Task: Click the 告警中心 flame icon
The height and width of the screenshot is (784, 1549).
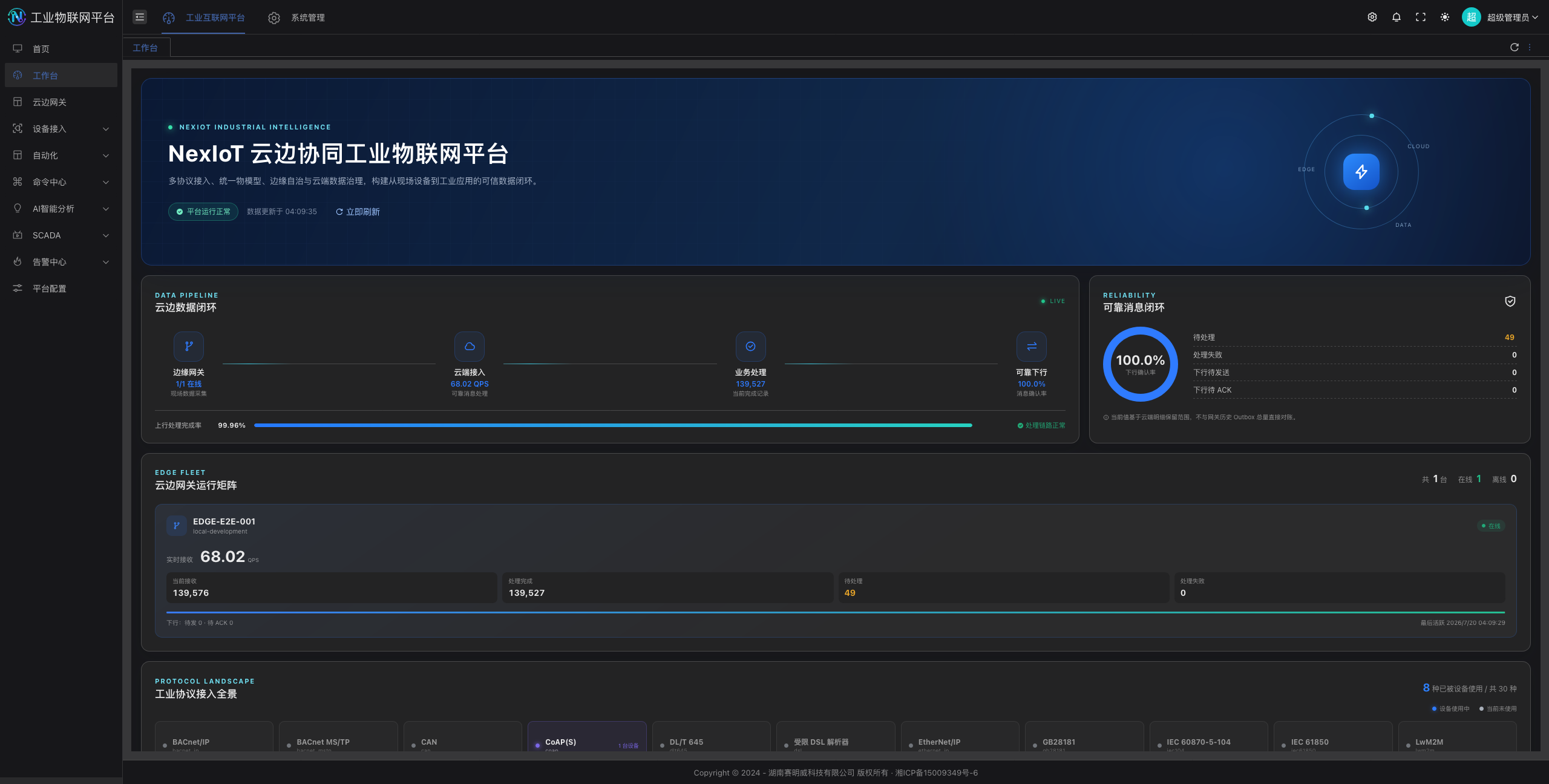Action: pos(18,261)
